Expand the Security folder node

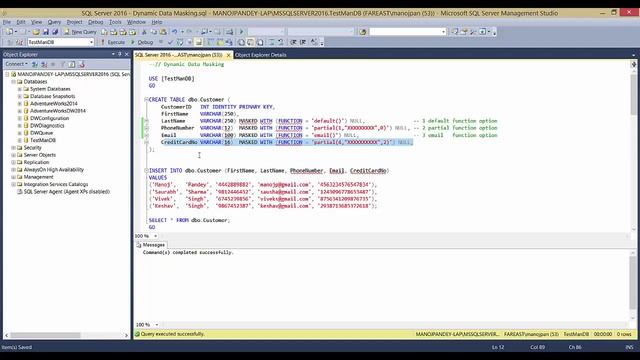13,148
